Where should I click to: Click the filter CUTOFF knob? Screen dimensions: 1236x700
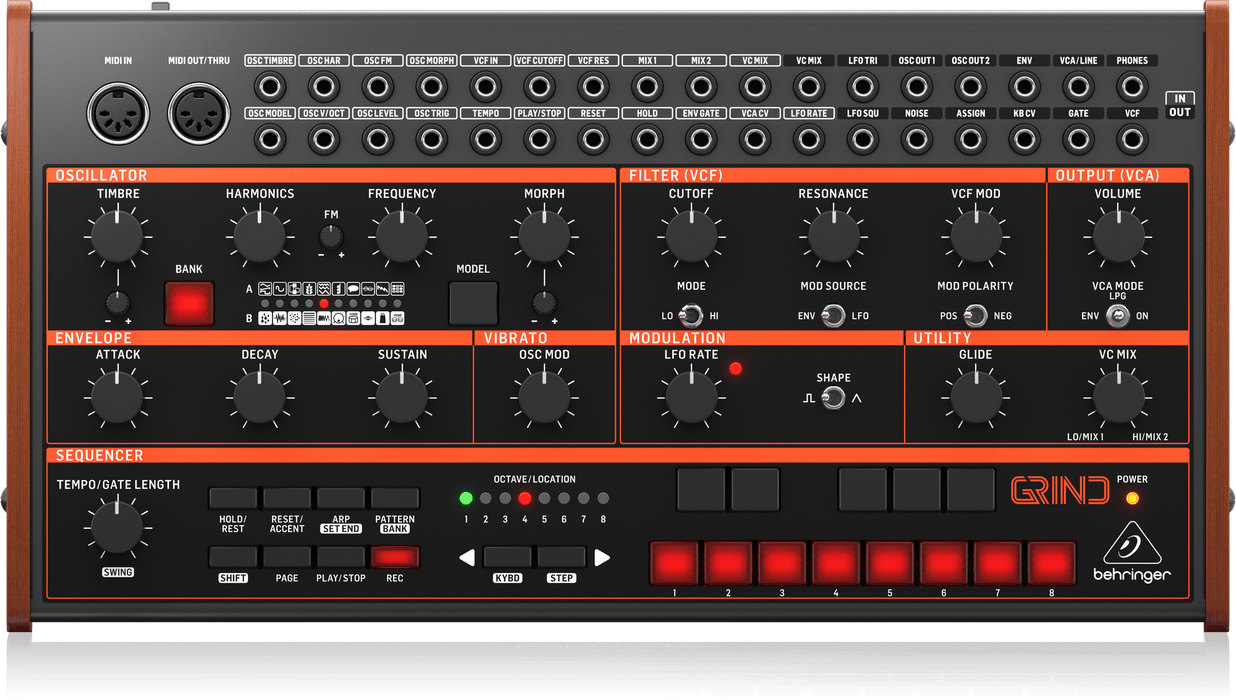(x=690, y=236)
